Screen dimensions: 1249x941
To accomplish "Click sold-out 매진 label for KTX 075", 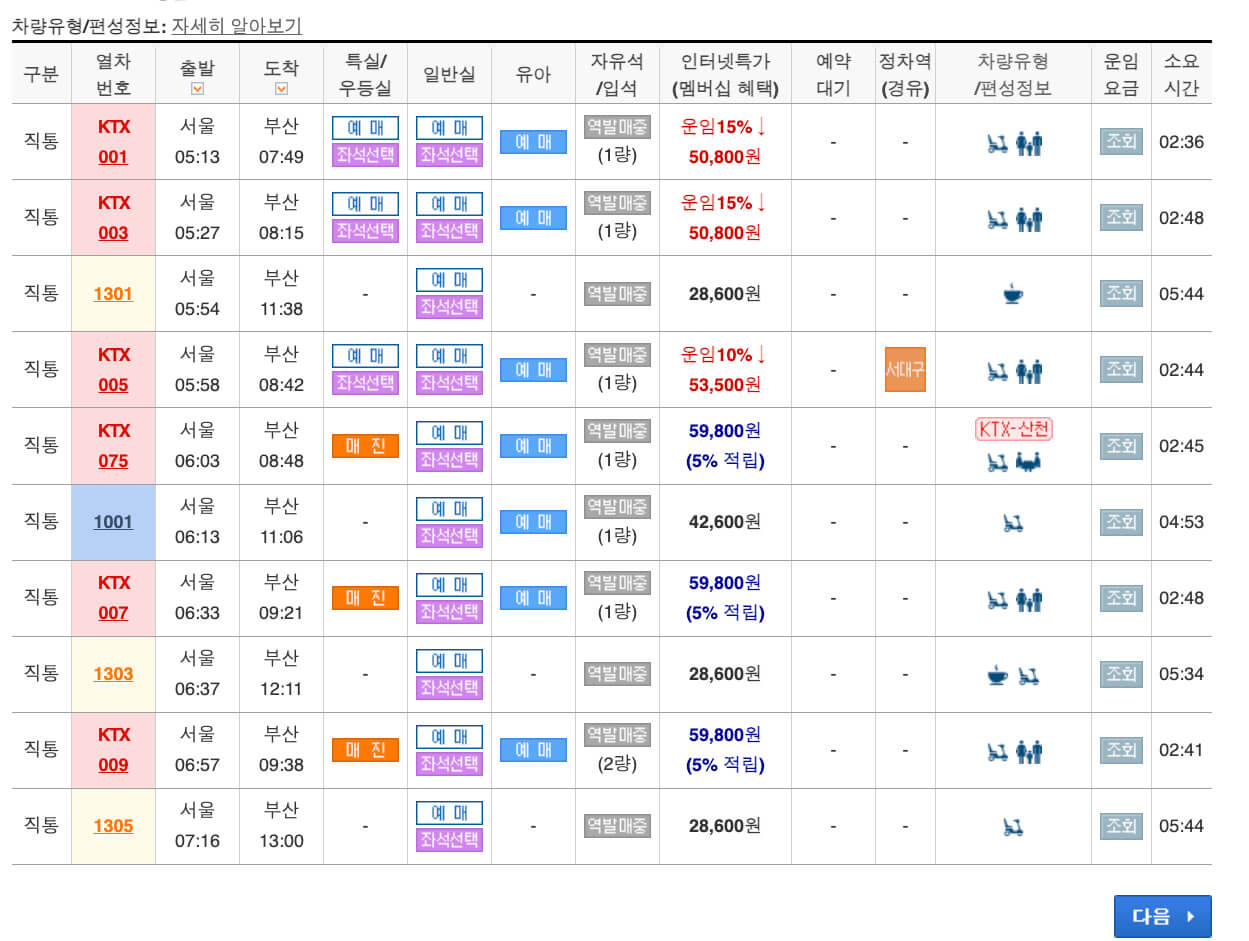I will point(365,446).
